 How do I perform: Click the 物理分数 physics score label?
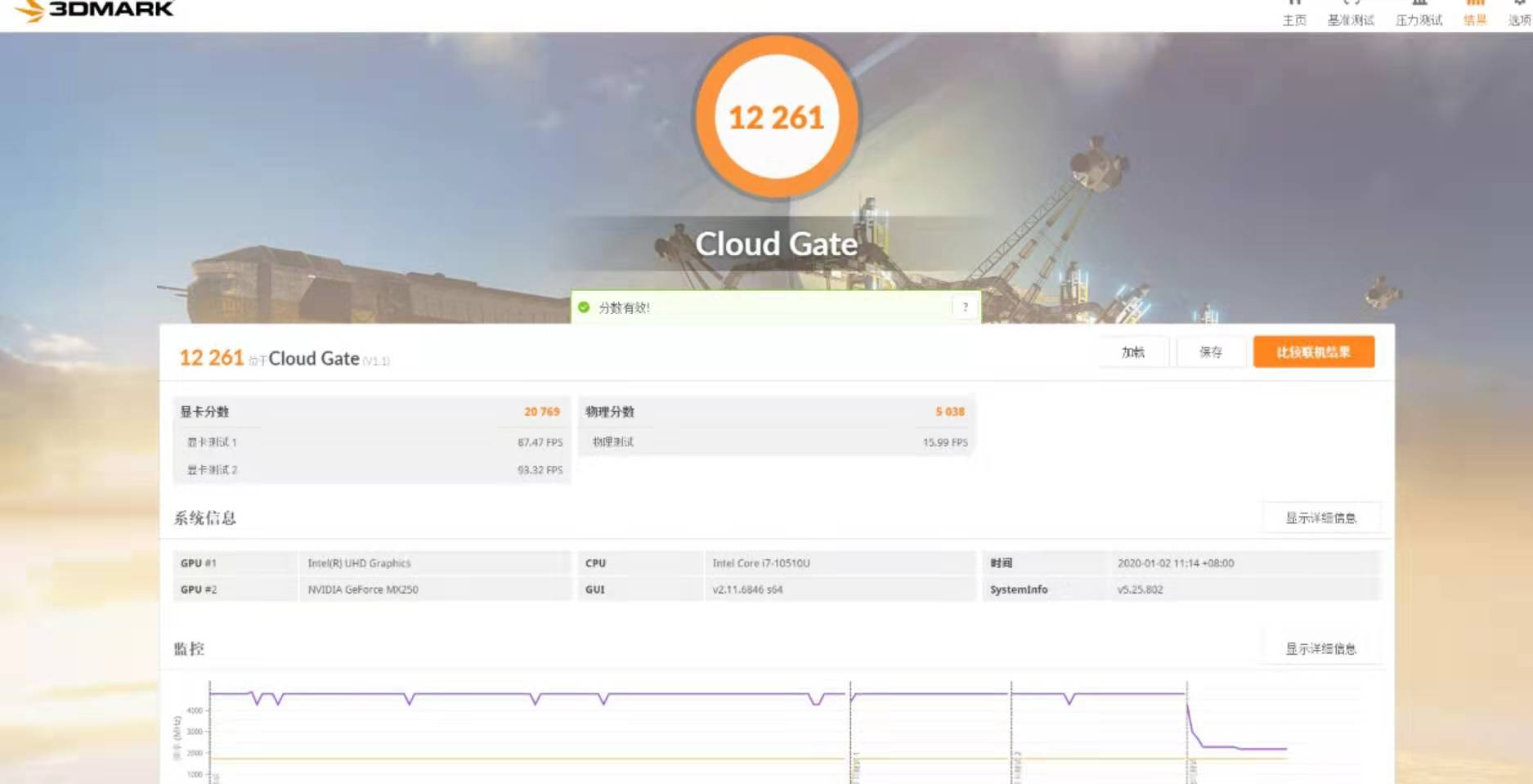click(610, 411)
